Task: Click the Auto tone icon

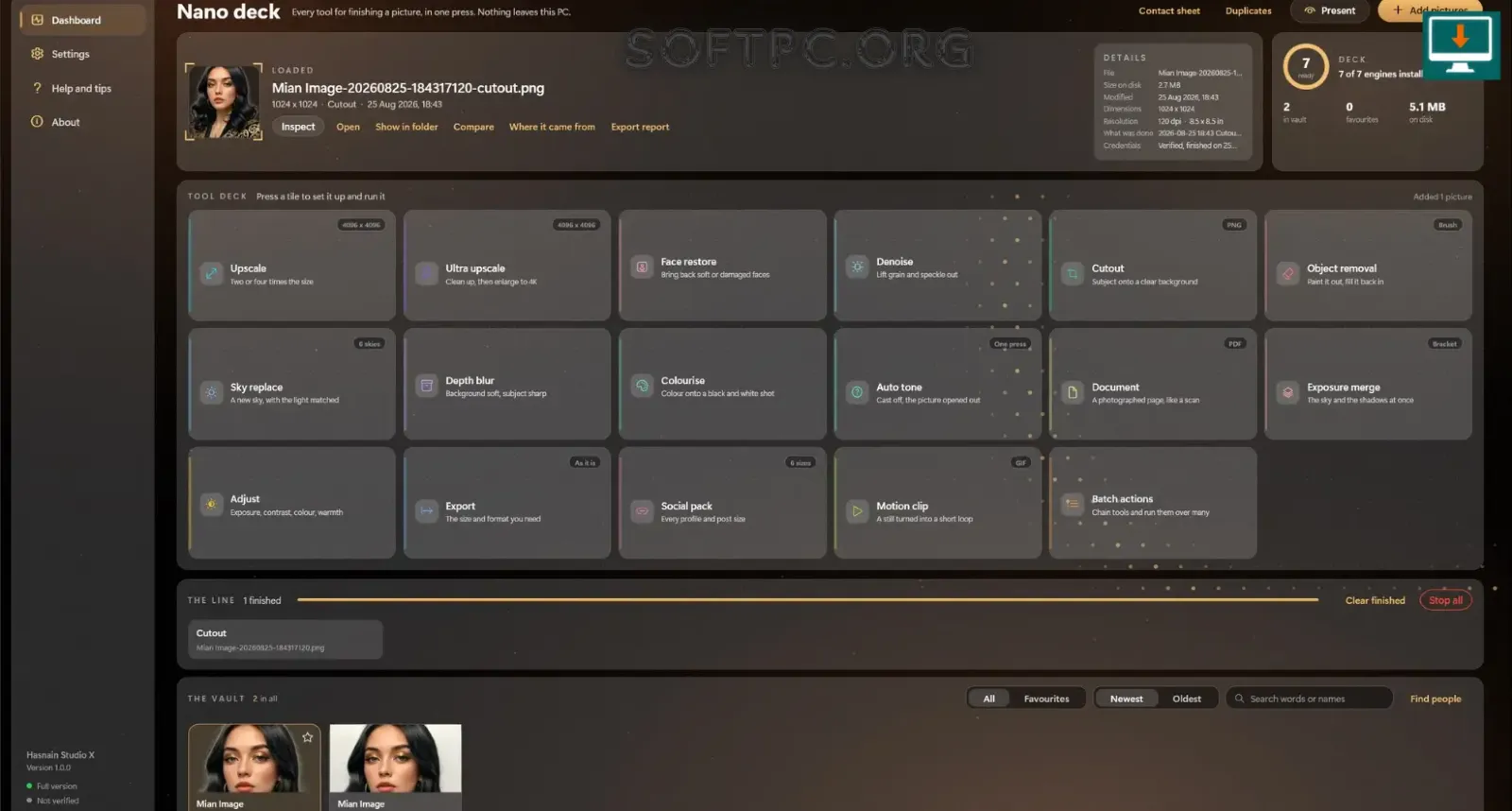Action: pyautogui.click(x=857, y=393)
